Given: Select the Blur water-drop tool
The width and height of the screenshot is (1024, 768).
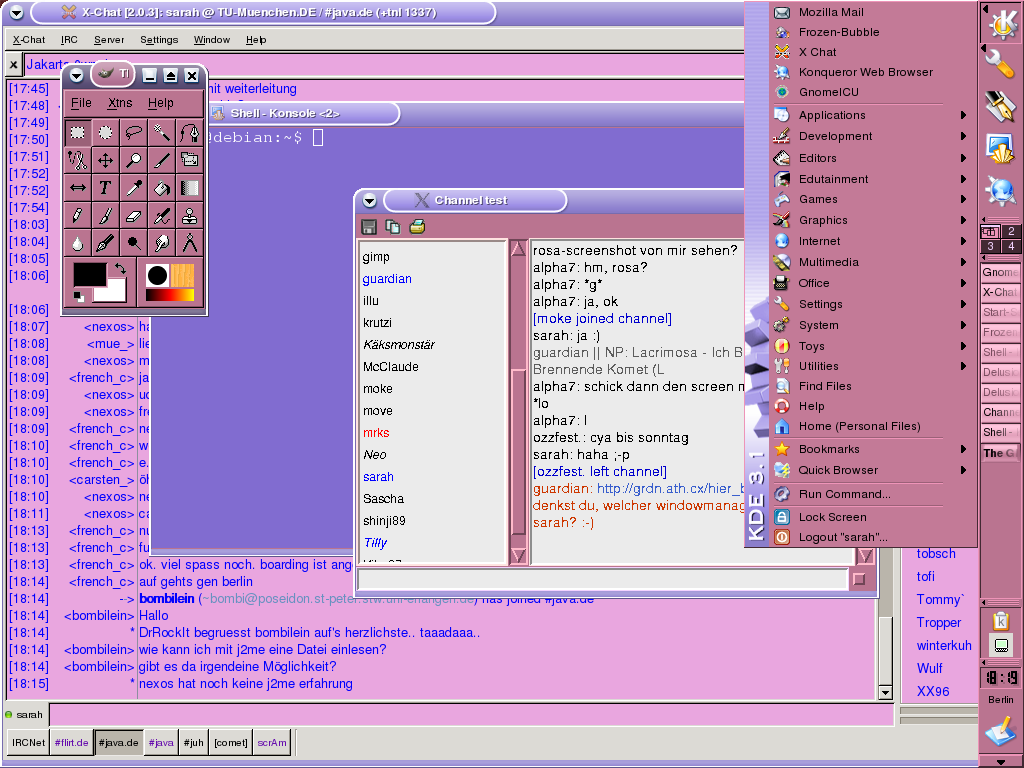Looking at the screenshot, I should [78, 244].
